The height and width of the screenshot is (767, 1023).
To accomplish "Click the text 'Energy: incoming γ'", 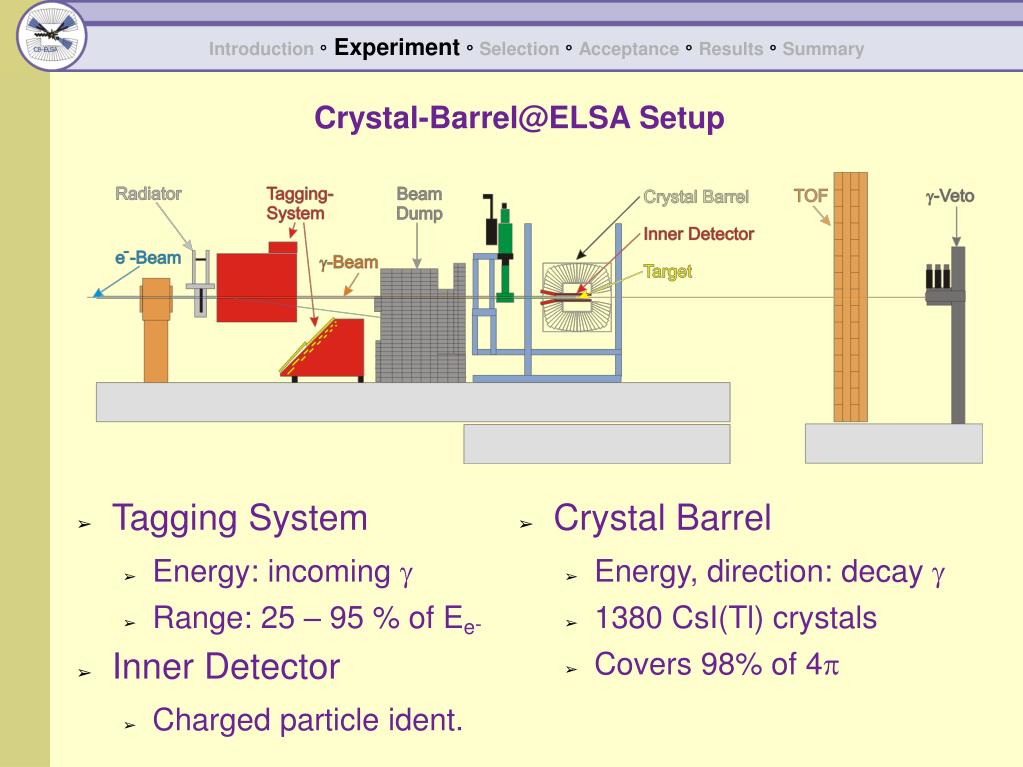I will (283, 572).
